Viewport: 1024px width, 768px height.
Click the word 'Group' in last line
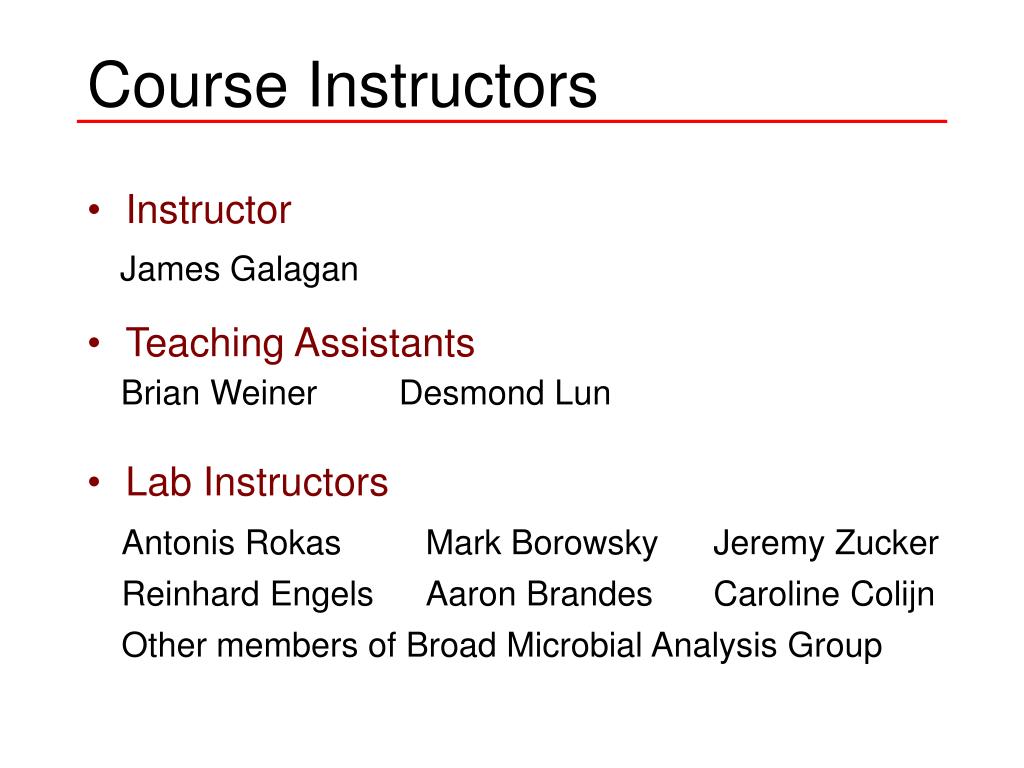[x=835, y=647]
